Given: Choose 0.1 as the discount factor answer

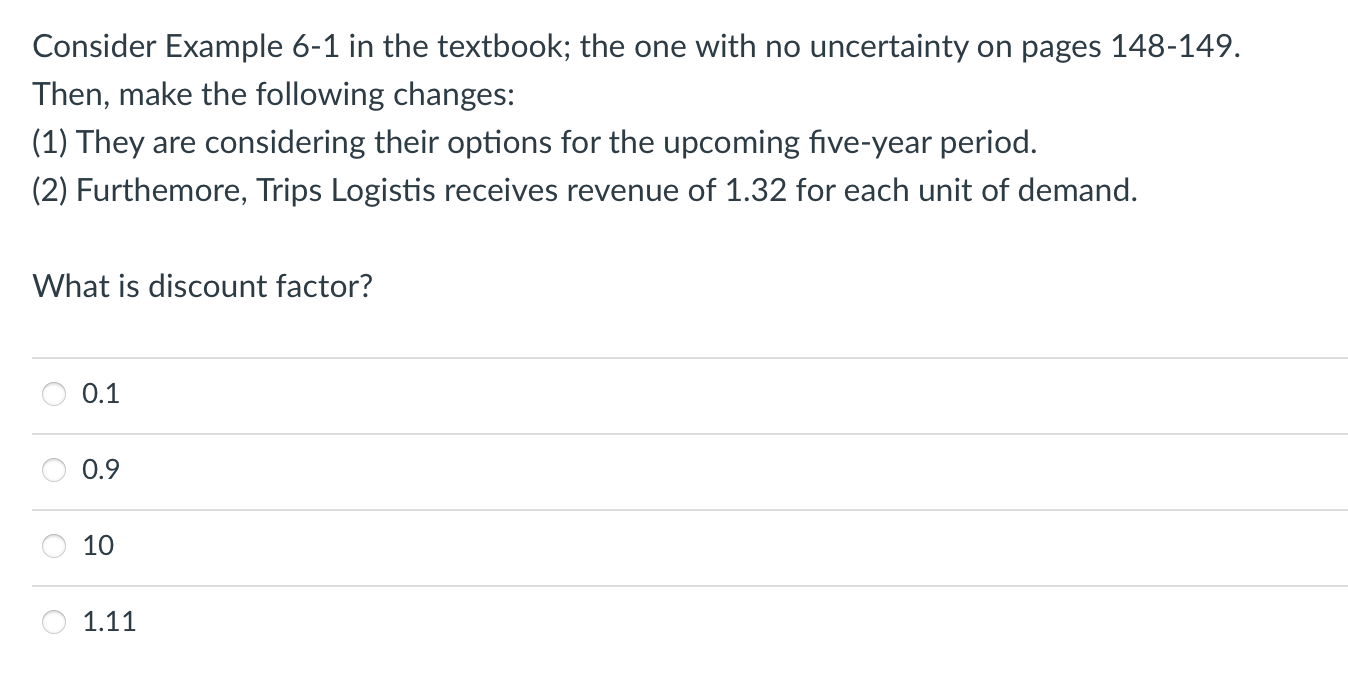Looking at the screenshot, I should click(54, 393).
